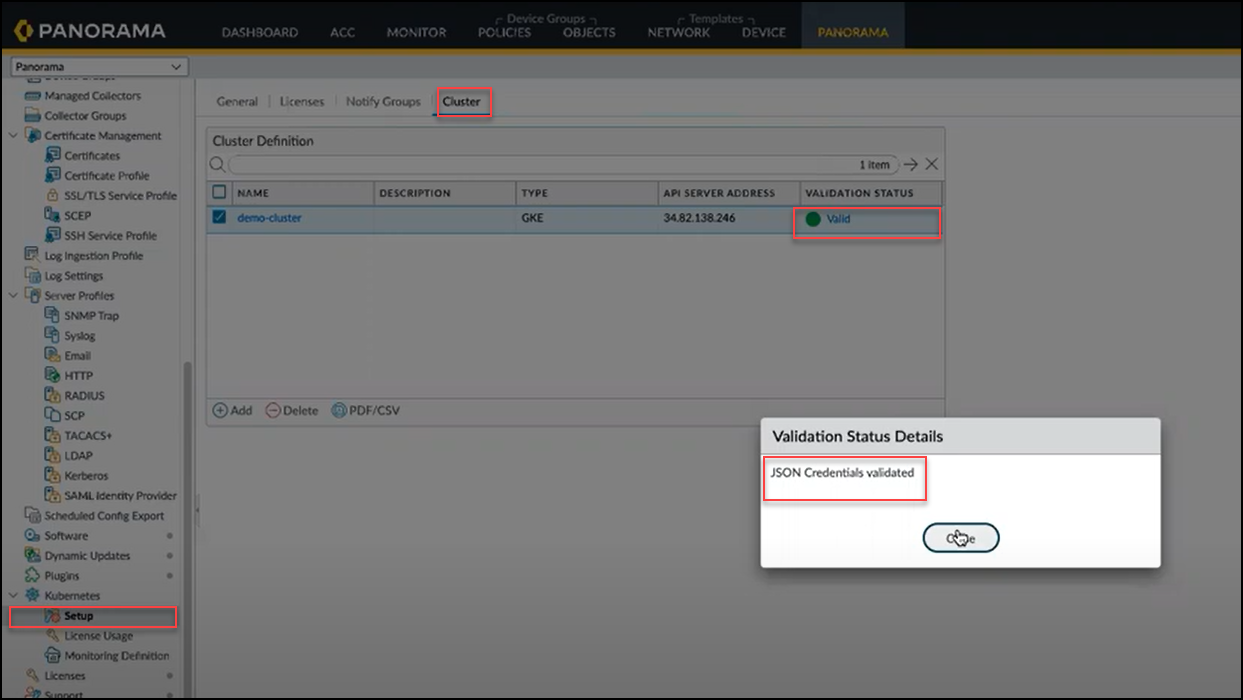Click the clear search X icon
The width and height of the screenshot is (1243, 700).
click(x=931, y=165)
